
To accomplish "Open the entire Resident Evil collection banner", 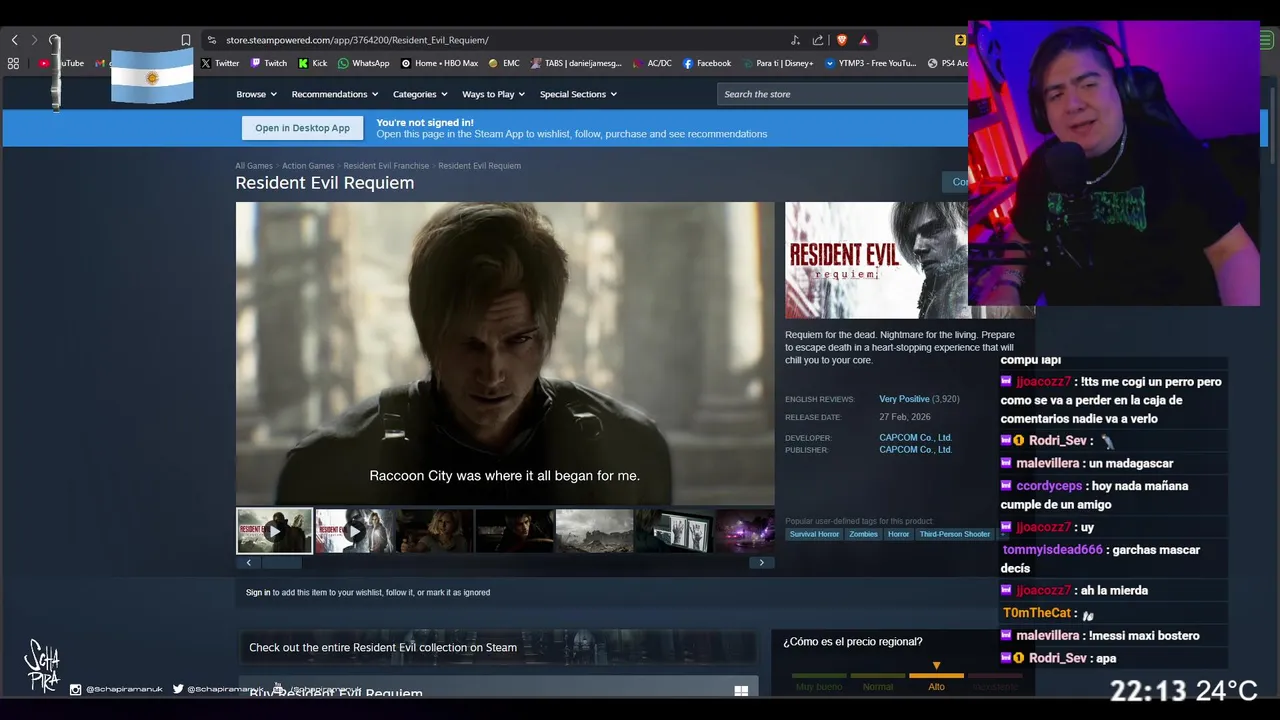I will (498, 647).
